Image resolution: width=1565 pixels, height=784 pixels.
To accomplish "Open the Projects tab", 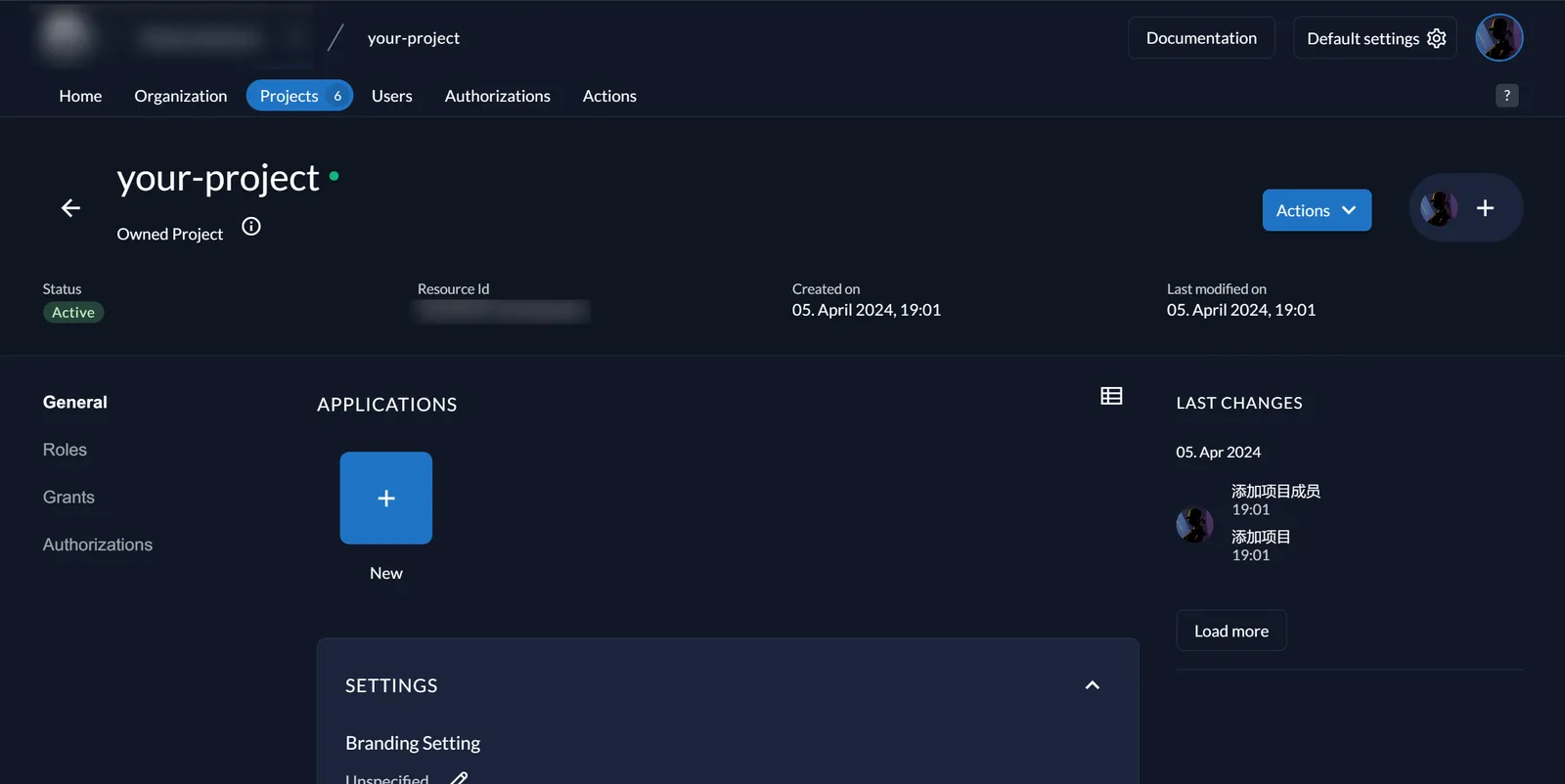I will pyautogui.click(x=299, y=96).
